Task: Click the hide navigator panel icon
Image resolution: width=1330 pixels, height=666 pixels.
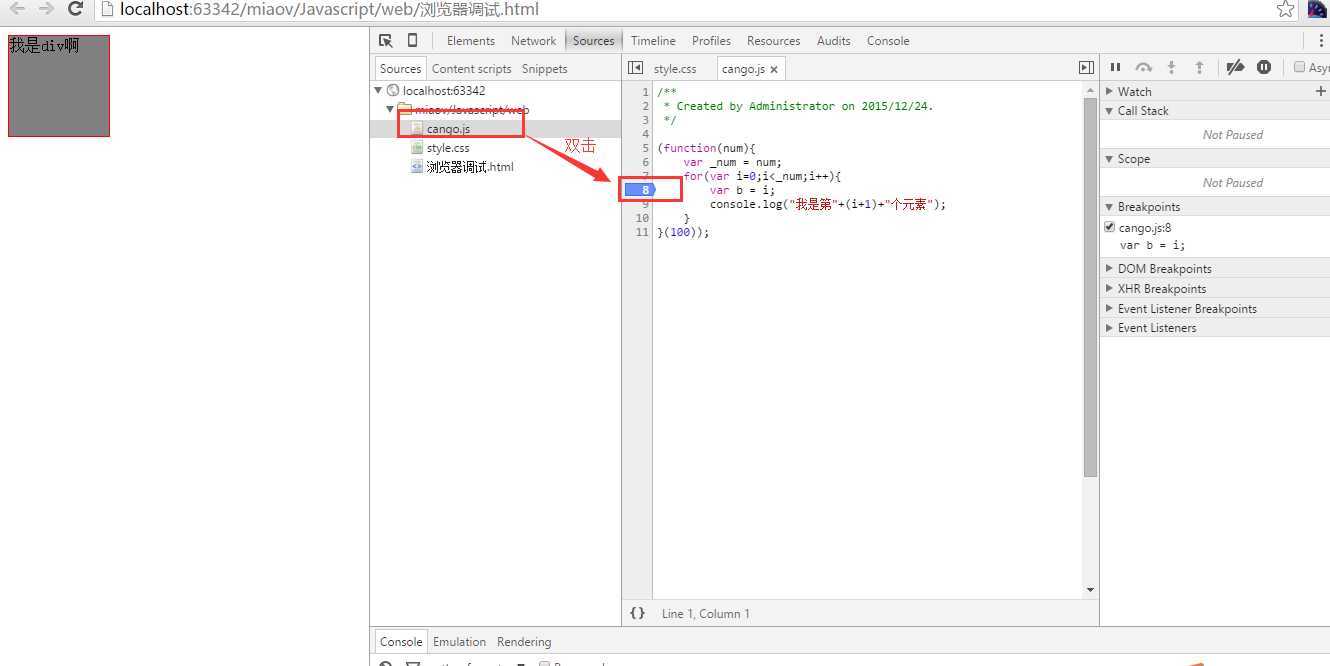Action: pyautogui.click(x=635, y=68)
